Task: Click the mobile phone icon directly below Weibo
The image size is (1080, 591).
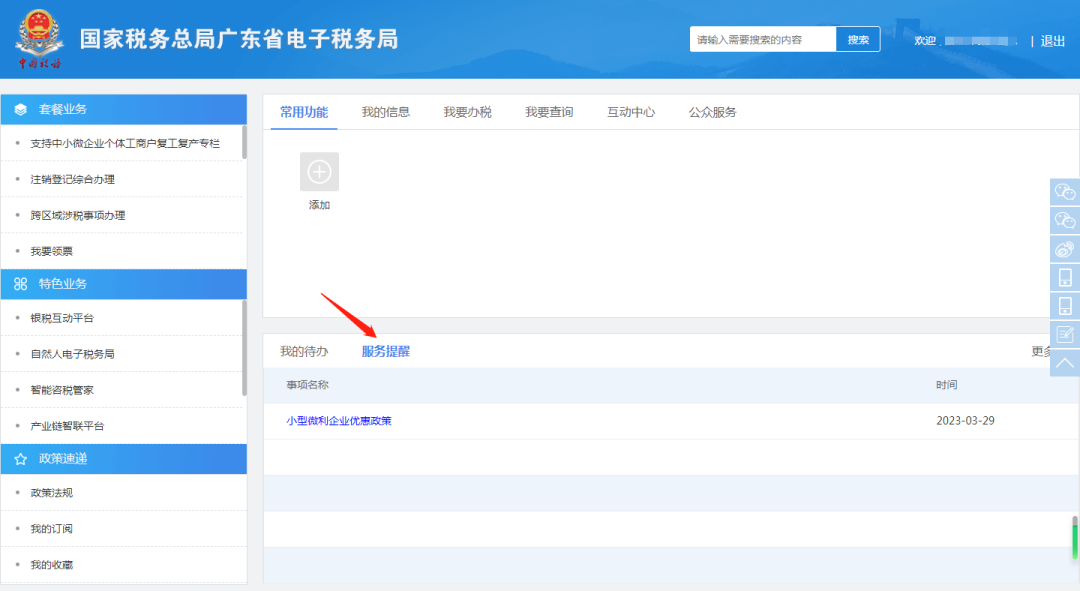Action: coord(1065,277)
